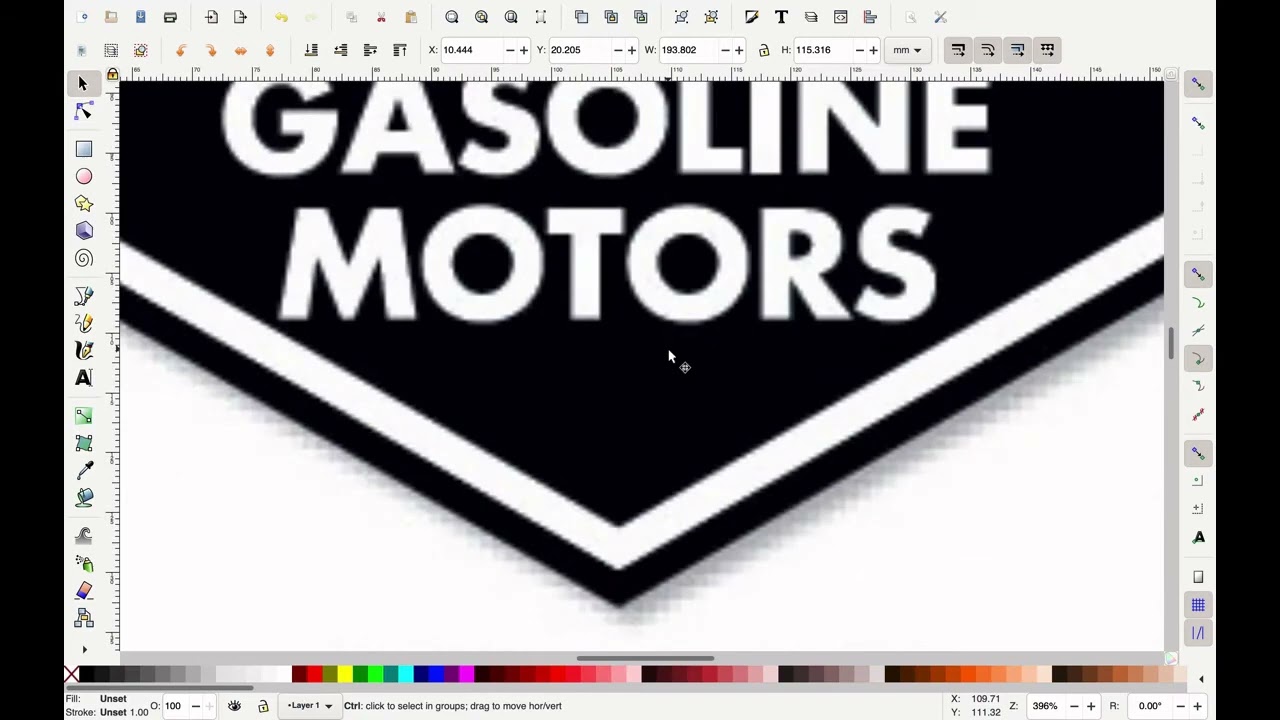Screen dimensions: 1280x720
Task: Select the Paint Bucket tool
Action: point(83,497)
